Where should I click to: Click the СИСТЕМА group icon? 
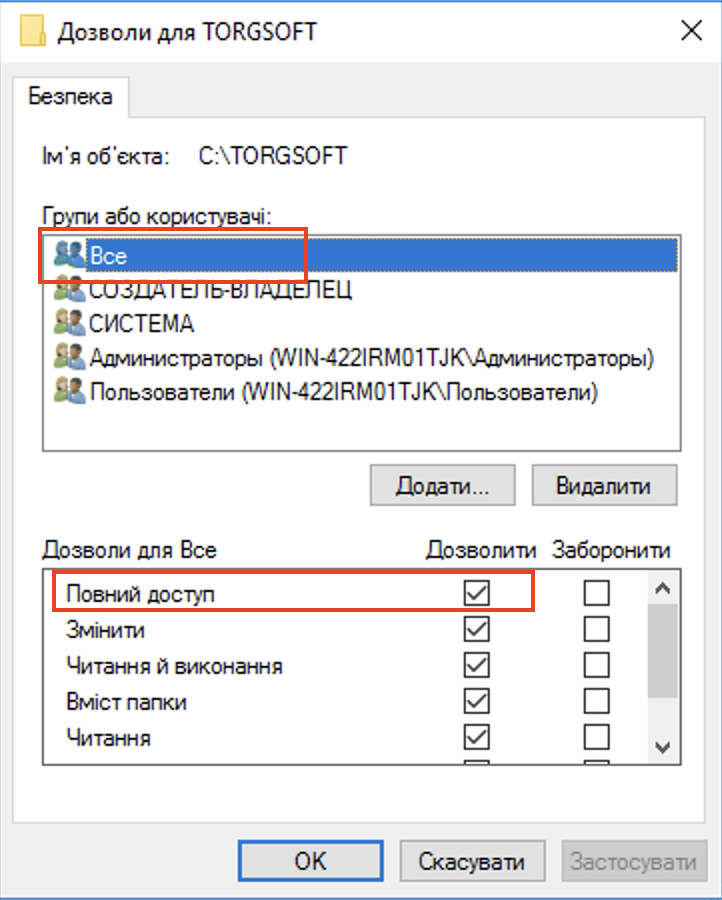pyautogui.click(x=69, y=323)
